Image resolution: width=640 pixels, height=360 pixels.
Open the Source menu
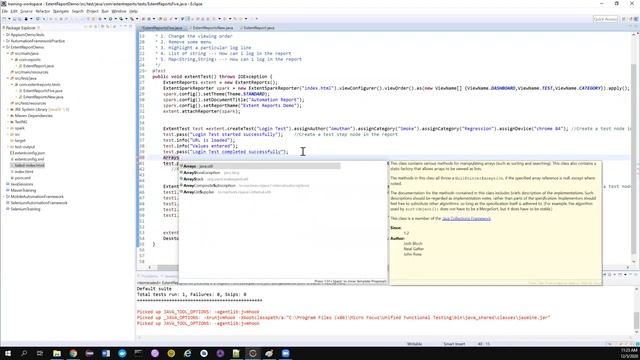[26, 11]
